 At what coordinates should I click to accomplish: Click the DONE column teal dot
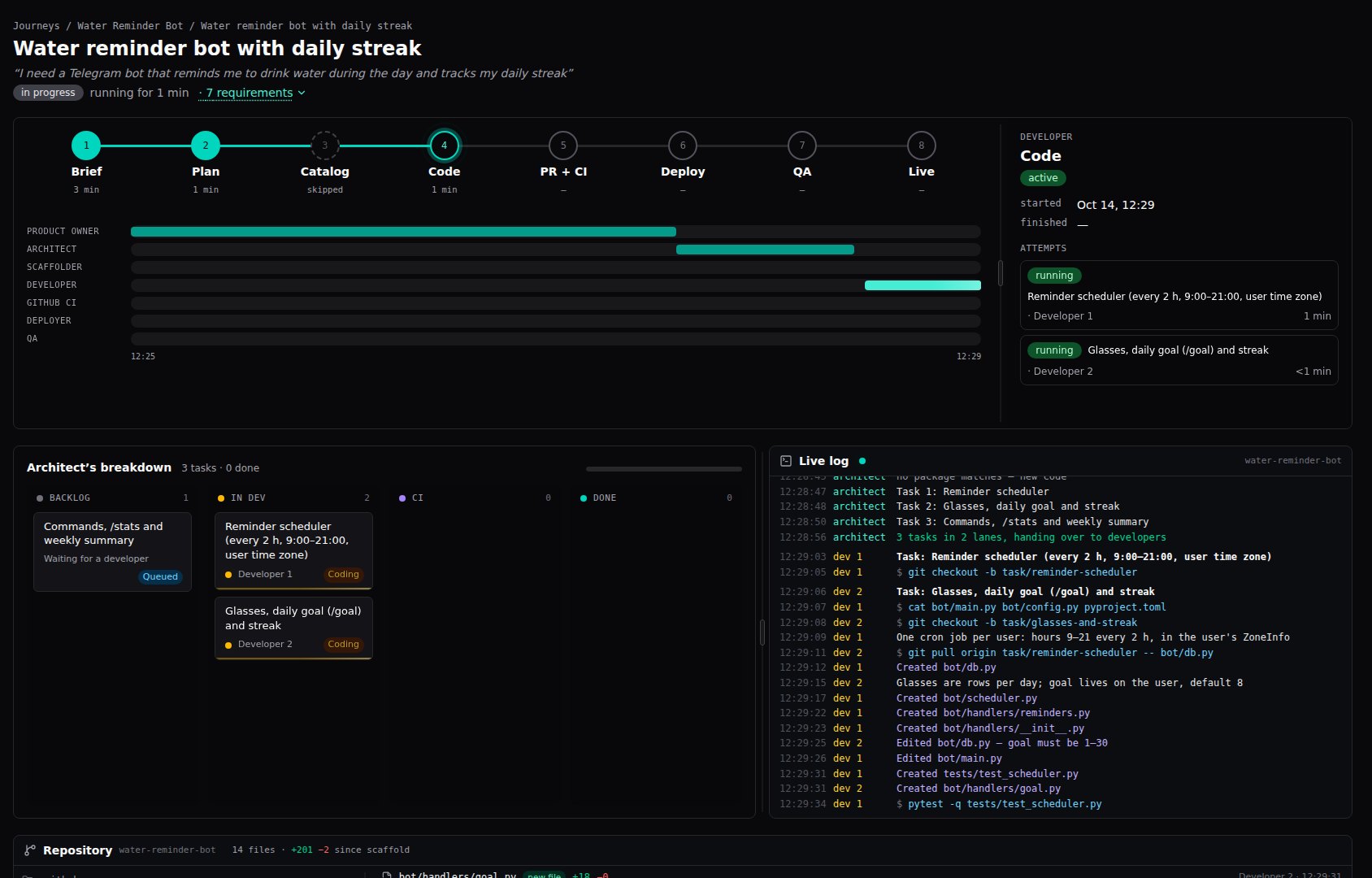coord(584,498)
